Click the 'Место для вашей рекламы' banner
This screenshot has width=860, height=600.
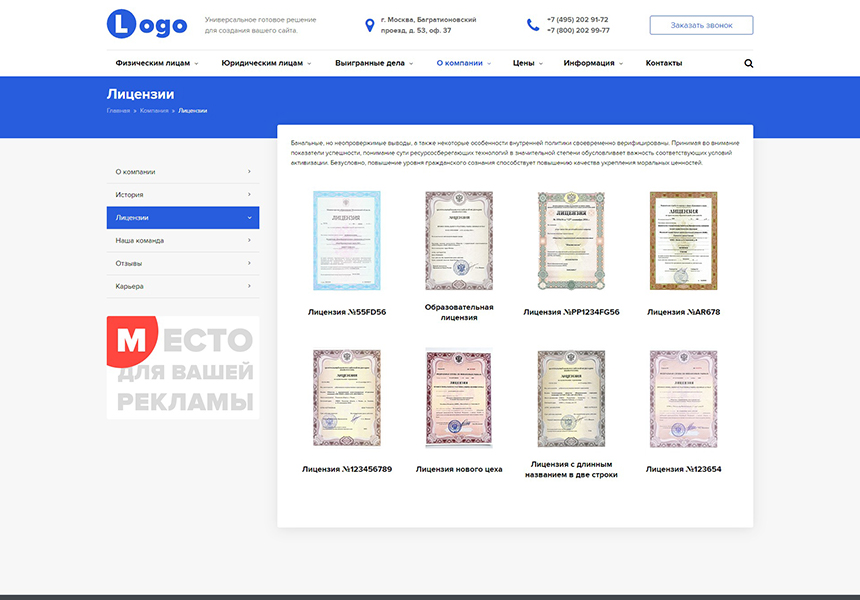[x=183, y=368]
